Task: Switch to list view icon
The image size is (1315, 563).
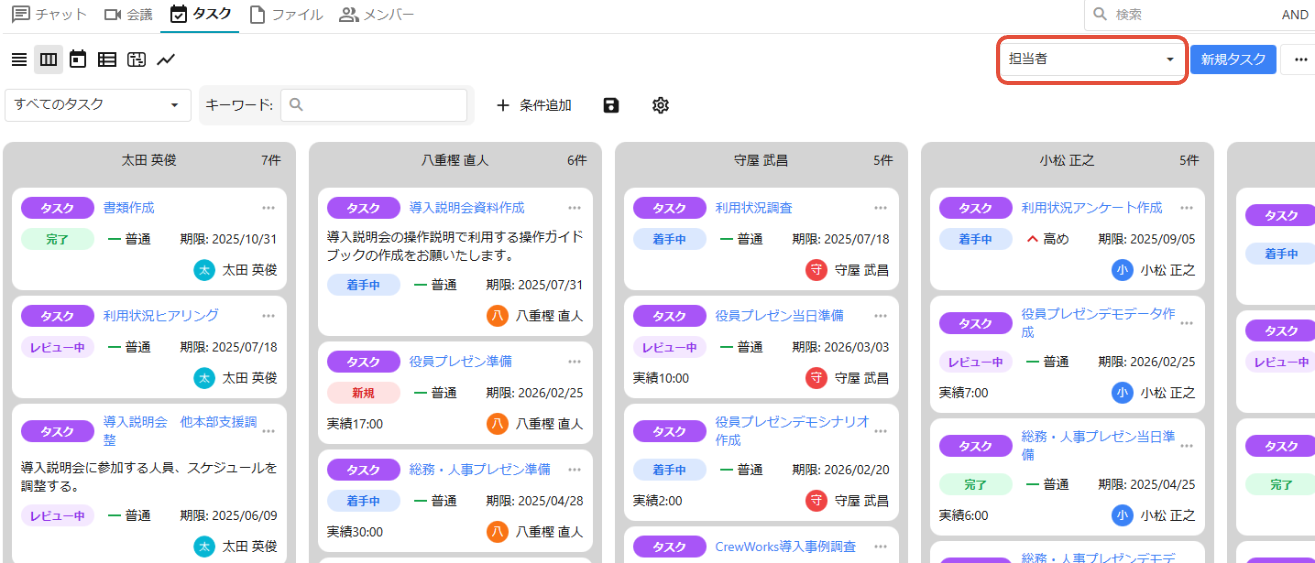Action: point(19,59)
